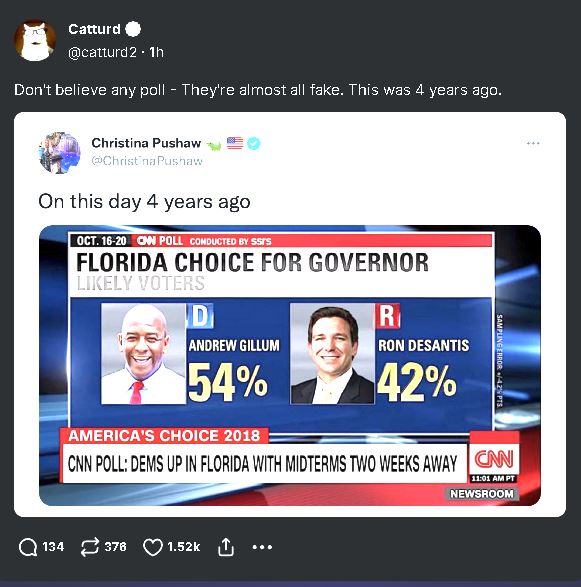Image resolution: width=581 pixels, height=587 pixels.
Task: Open Christina Pushaw's display name
Action: 146,143
